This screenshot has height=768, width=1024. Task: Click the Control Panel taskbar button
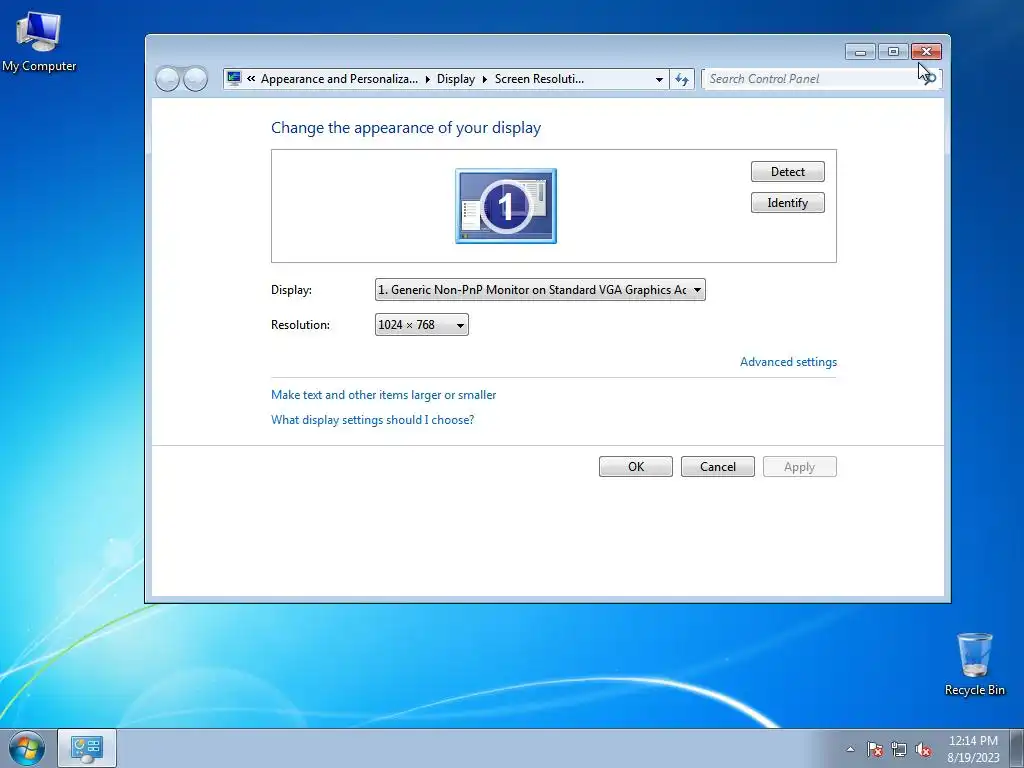tap(87, 748)
